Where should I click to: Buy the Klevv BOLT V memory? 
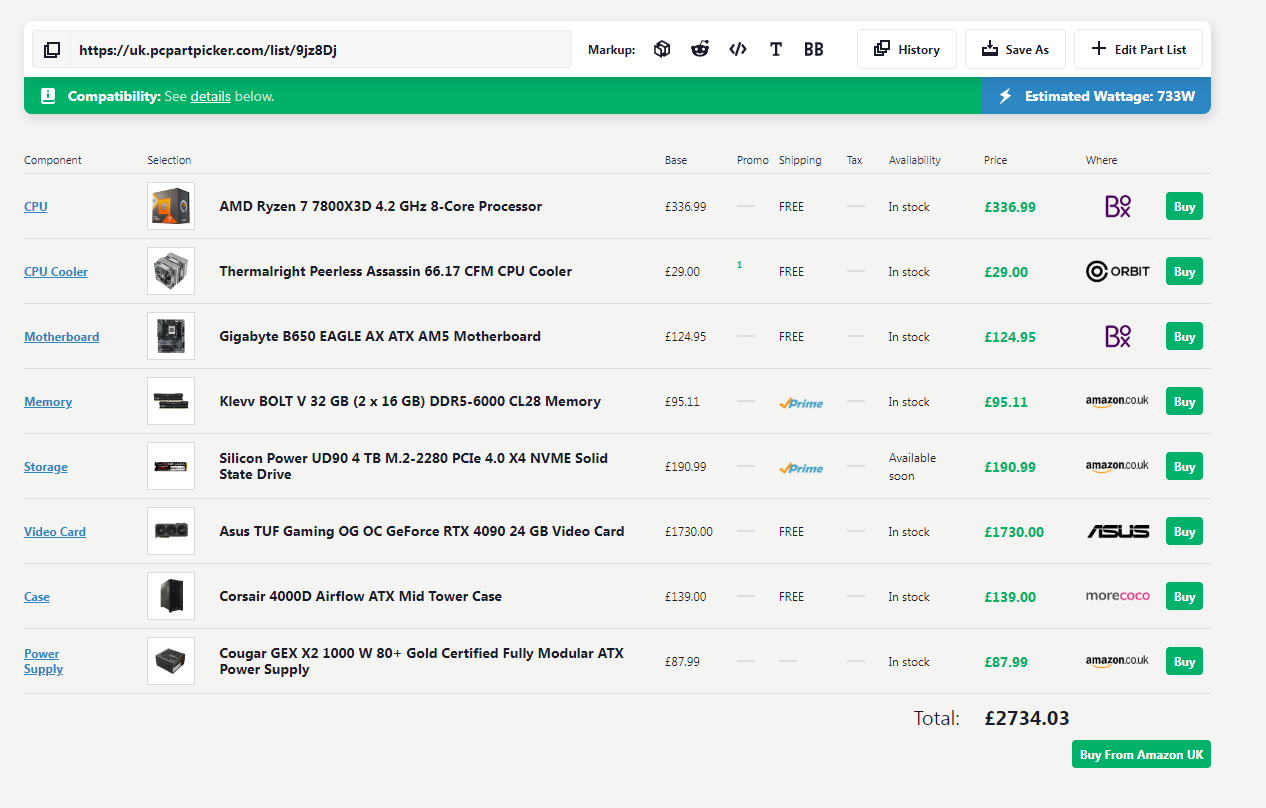point(1184,401)
